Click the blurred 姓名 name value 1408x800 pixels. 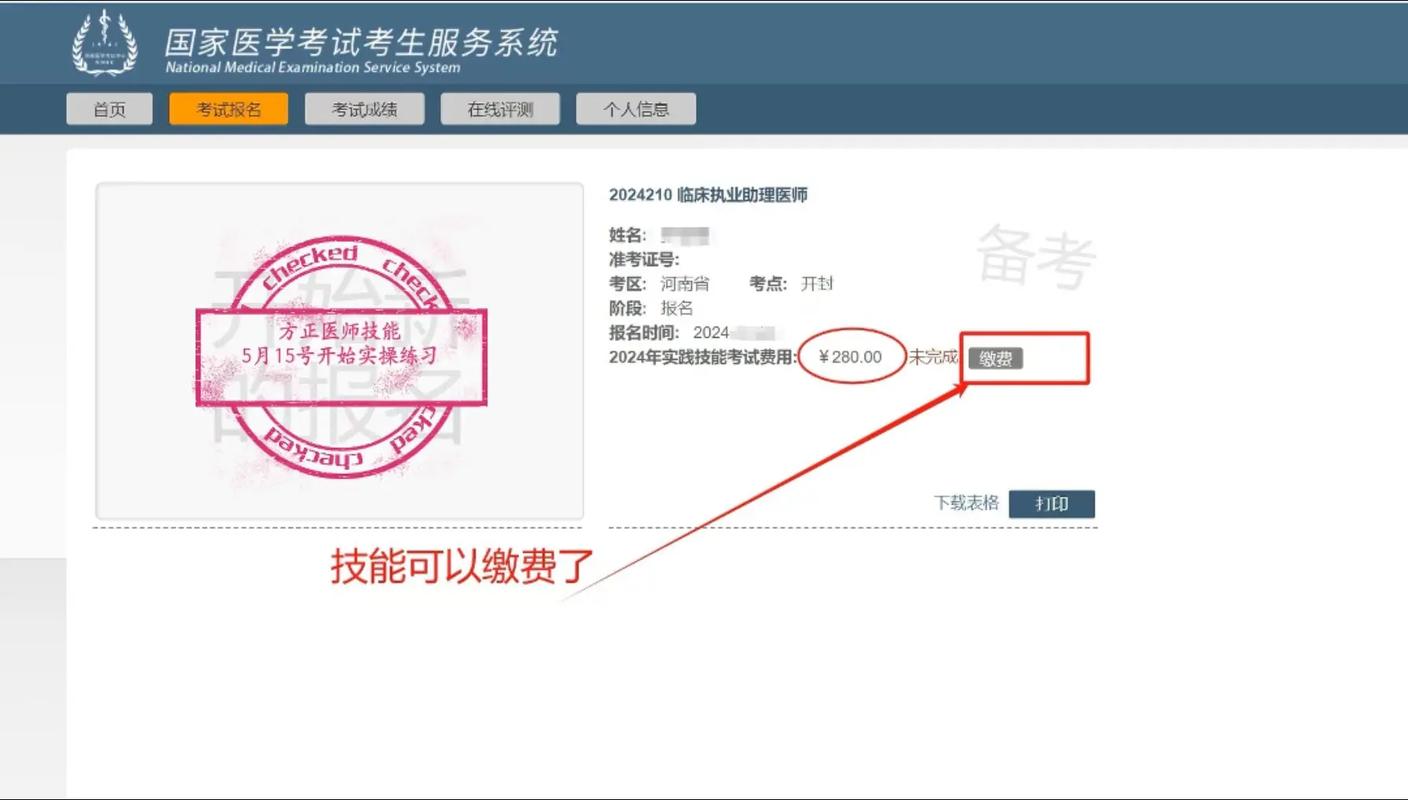pos(683,235)
